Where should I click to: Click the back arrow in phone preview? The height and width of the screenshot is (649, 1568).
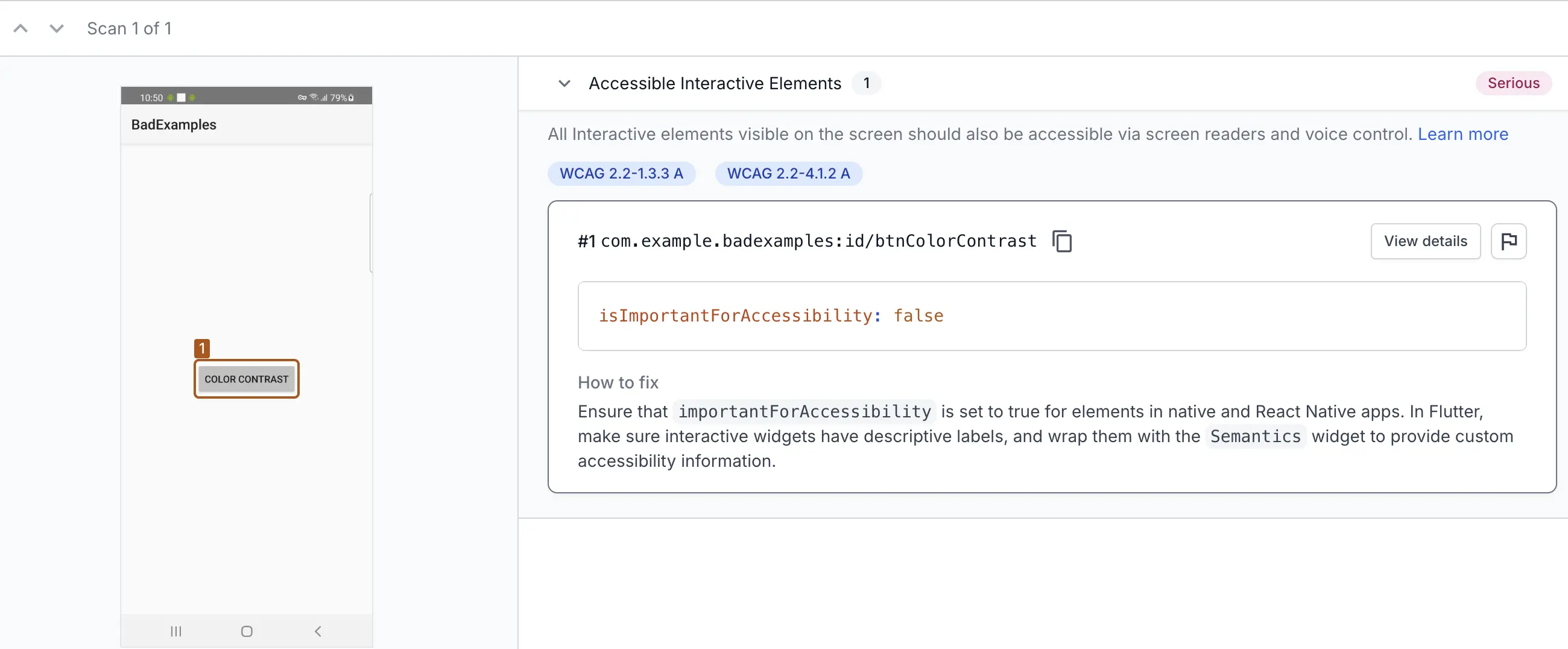click(318, 631)
